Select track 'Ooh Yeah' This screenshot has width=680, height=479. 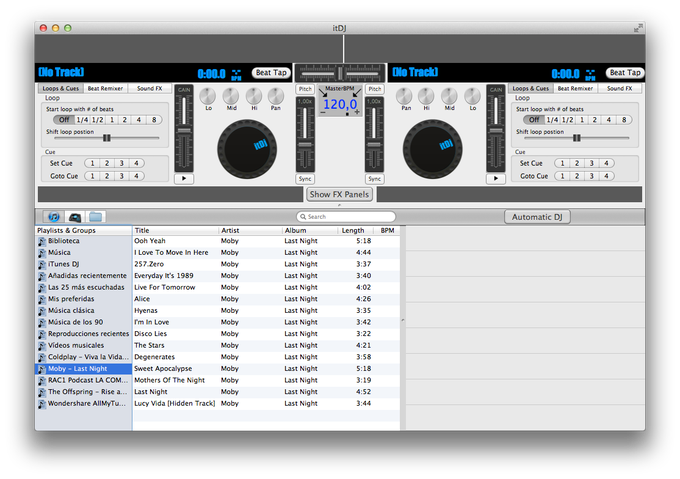[266, 241]
